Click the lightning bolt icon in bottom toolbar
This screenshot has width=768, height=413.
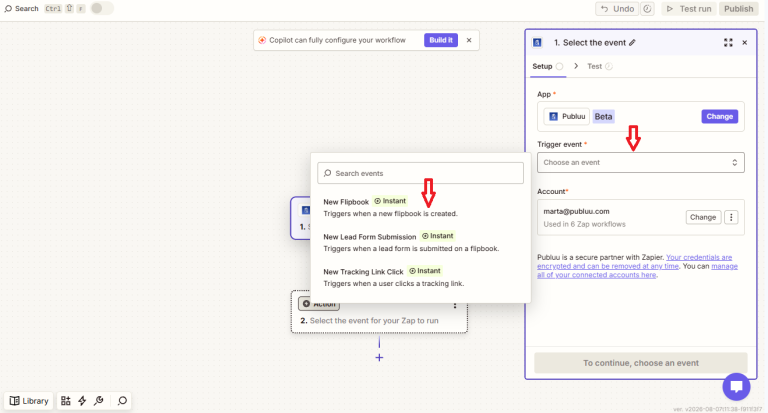[x=82, y=401]
